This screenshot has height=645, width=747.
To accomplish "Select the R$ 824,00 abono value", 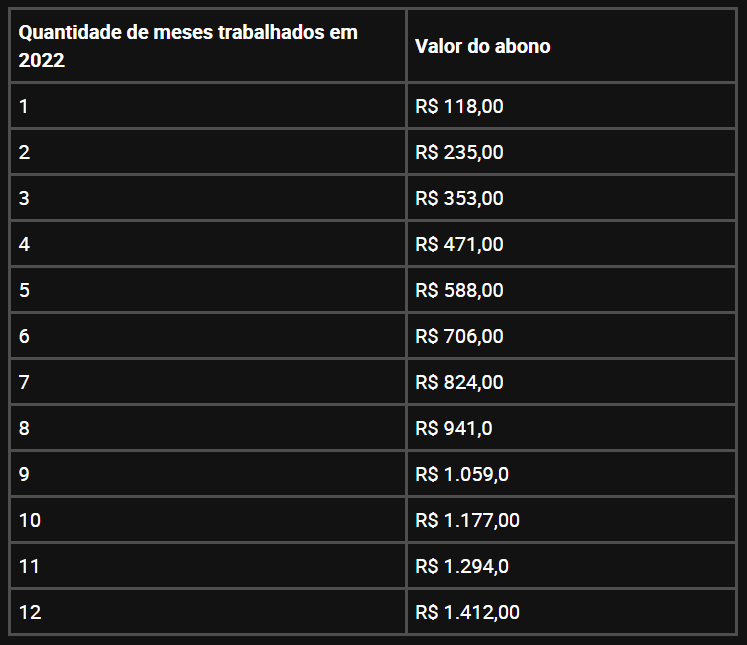I will 459,382.
